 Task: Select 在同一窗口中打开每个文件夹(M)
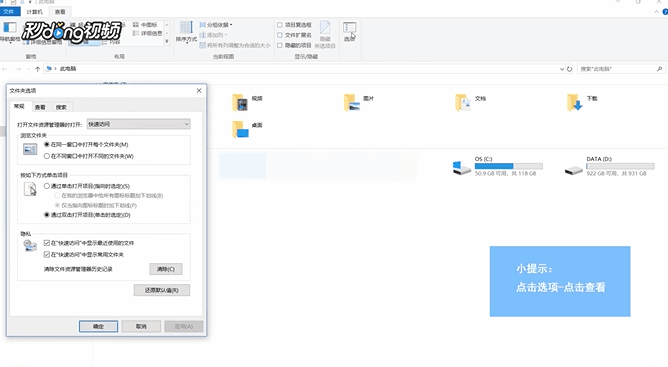(x=47, y=144)
